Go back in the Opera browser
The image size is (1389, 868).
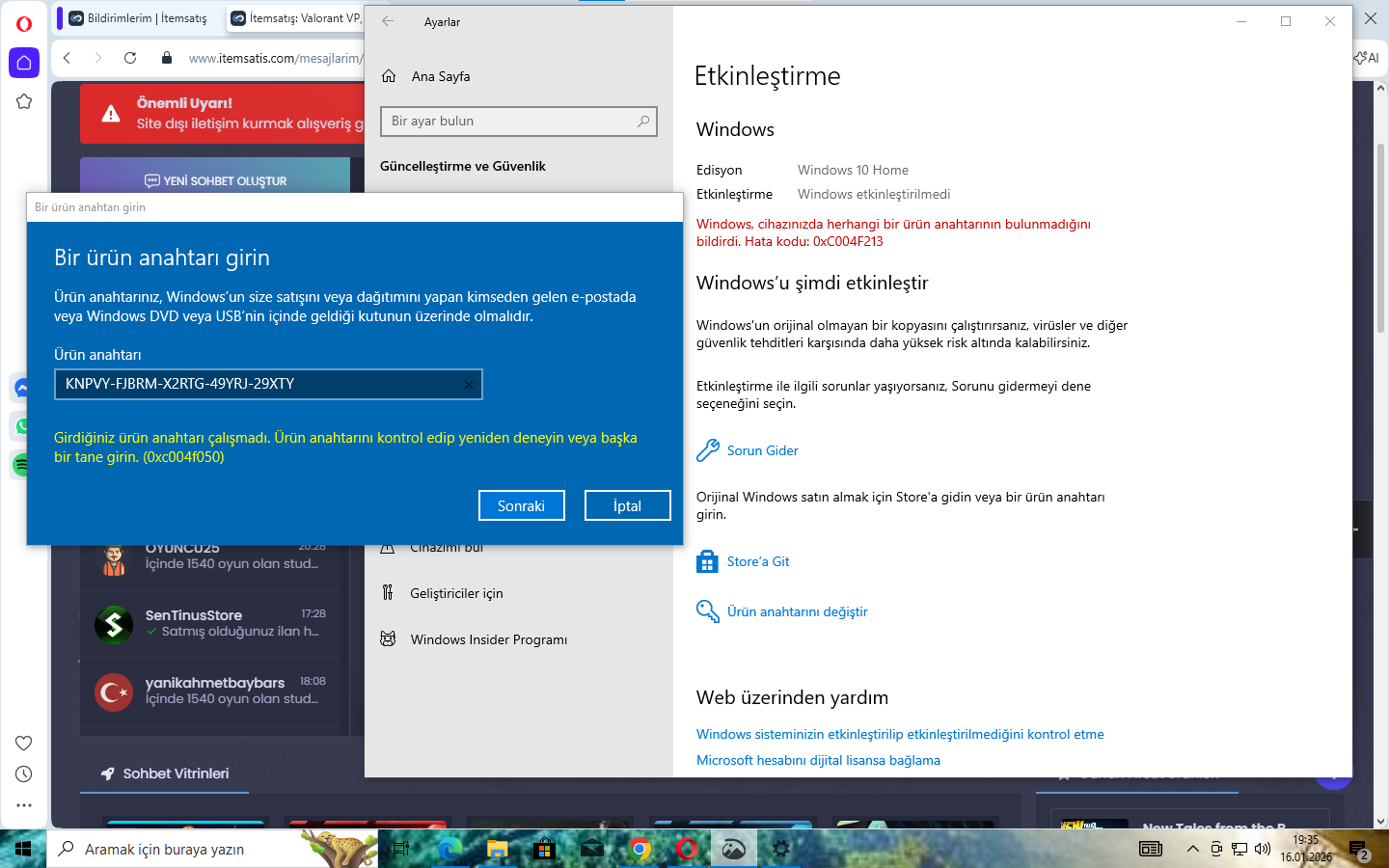(67, 58)
